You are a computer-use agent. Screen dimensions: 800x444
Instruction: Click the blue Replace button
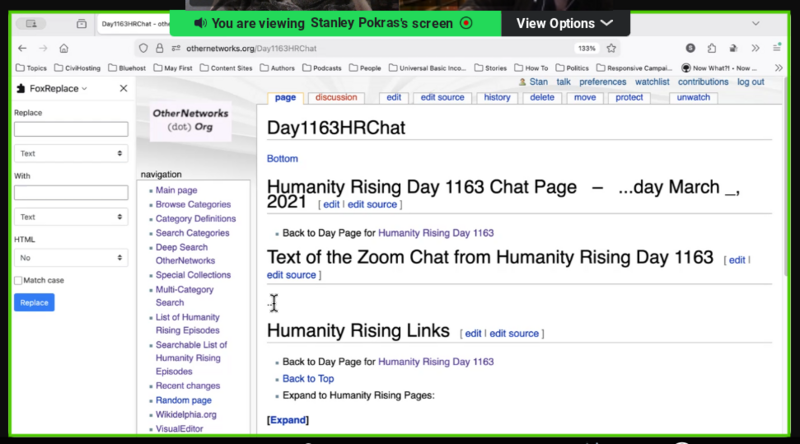click(34, 303)
